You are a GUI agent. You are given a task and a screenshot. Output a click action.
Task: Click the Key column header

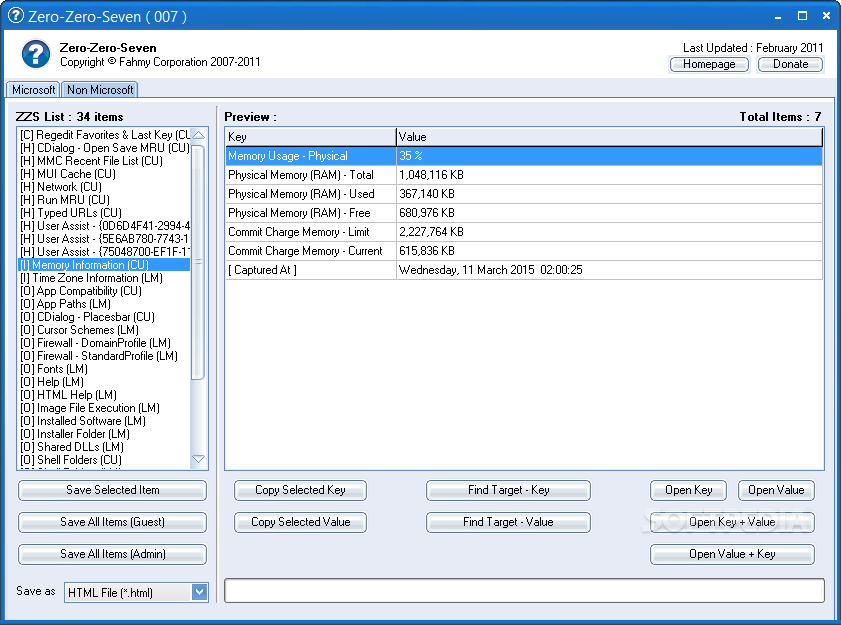point(311,137)
